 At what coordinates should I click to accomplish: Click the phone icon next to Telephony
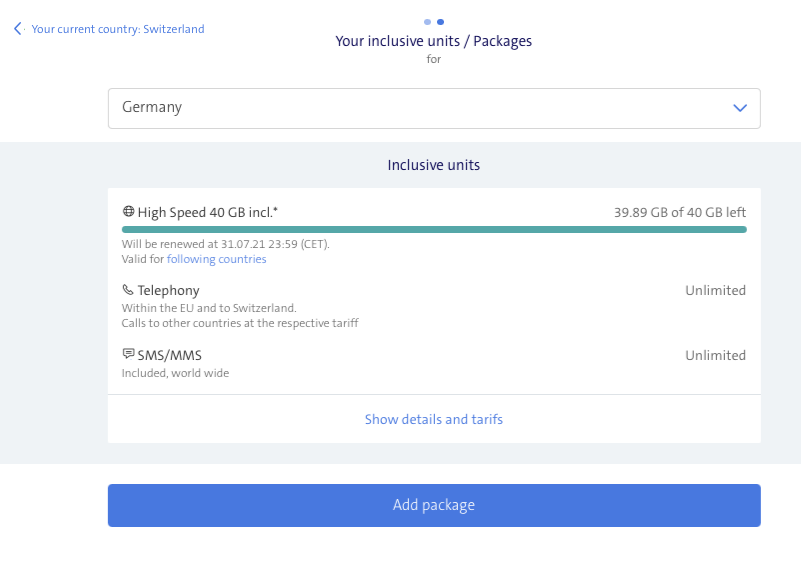pyautogui.click(x=128, y=291)
